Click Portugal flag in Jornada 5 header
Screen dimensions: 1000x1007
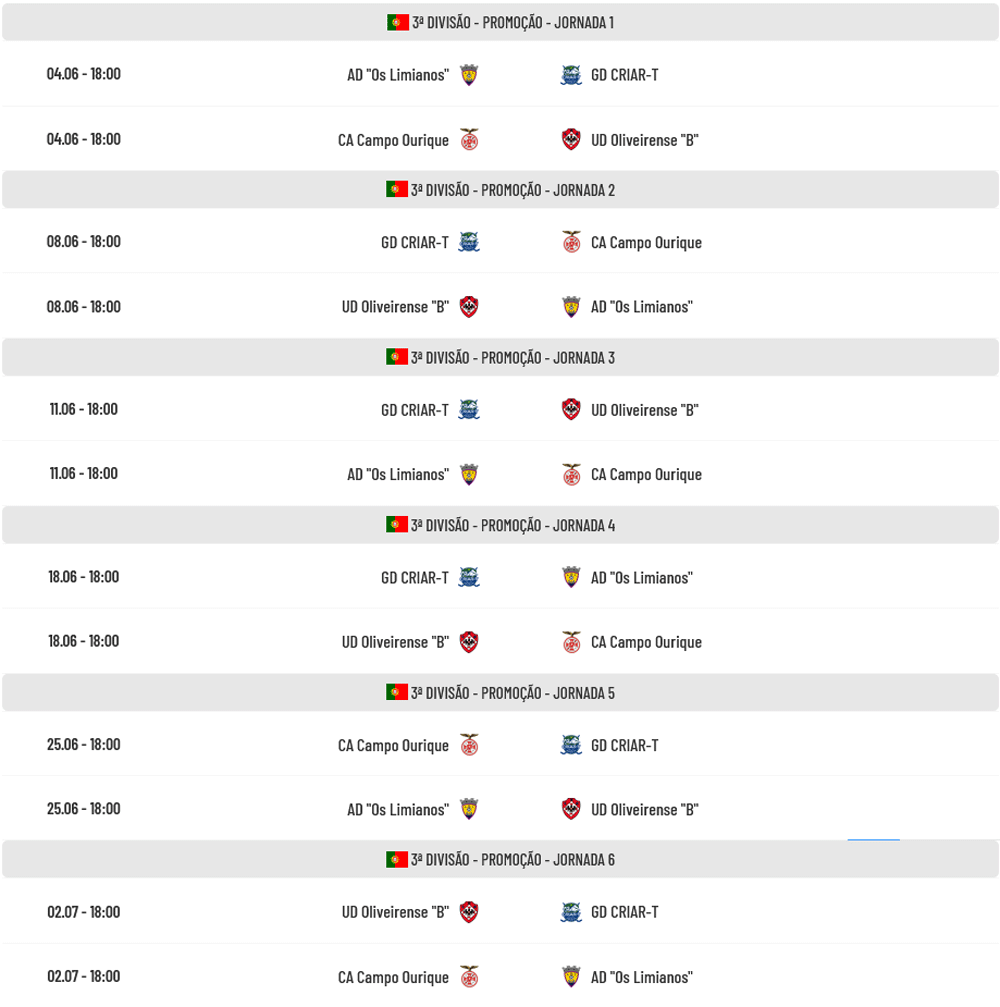[397, 692]
